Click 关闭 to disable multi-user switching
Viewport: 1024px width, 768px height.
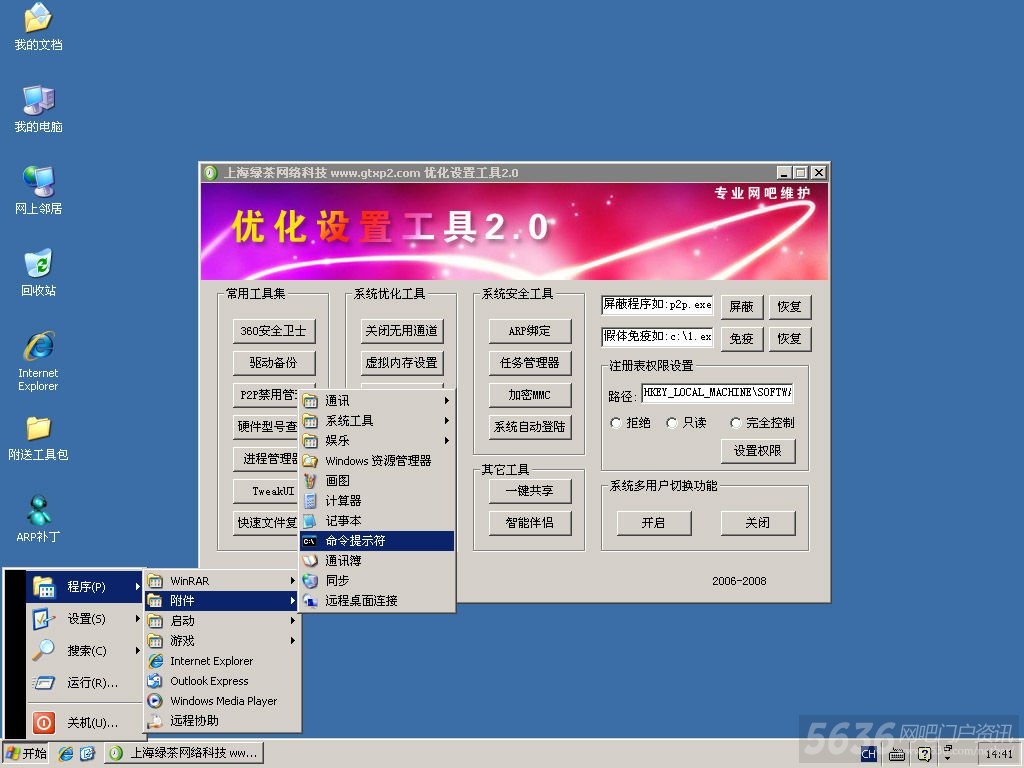[758, 522]
